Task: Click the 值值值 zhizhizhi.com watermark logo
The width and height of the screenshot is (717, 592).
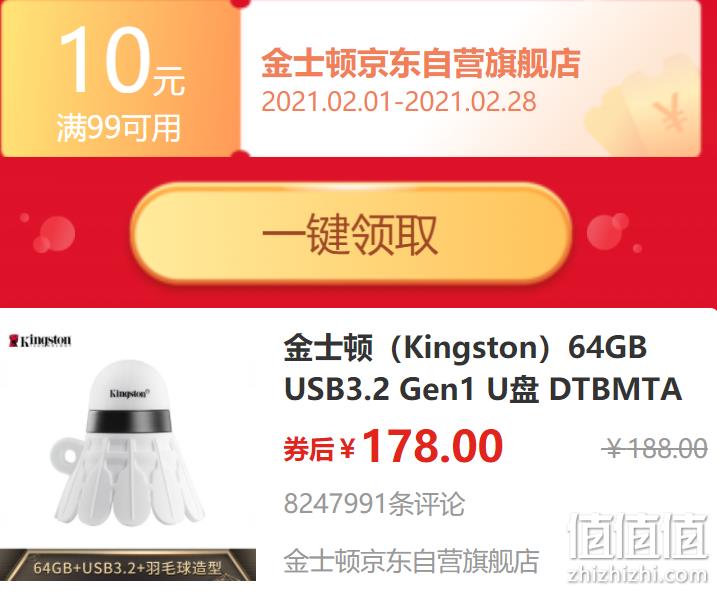Action: [637, 548]
